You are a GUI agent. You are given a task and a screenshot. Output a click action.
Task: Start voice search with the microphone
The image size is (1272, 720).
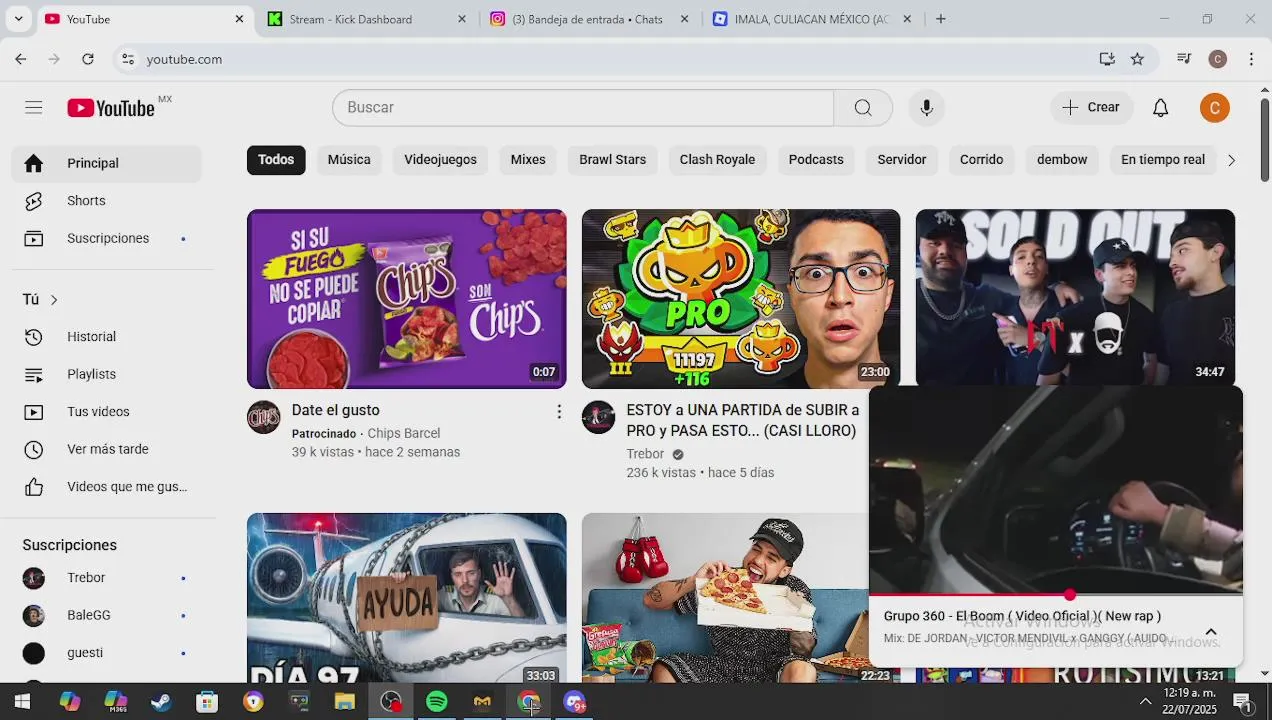pos(926,108)
